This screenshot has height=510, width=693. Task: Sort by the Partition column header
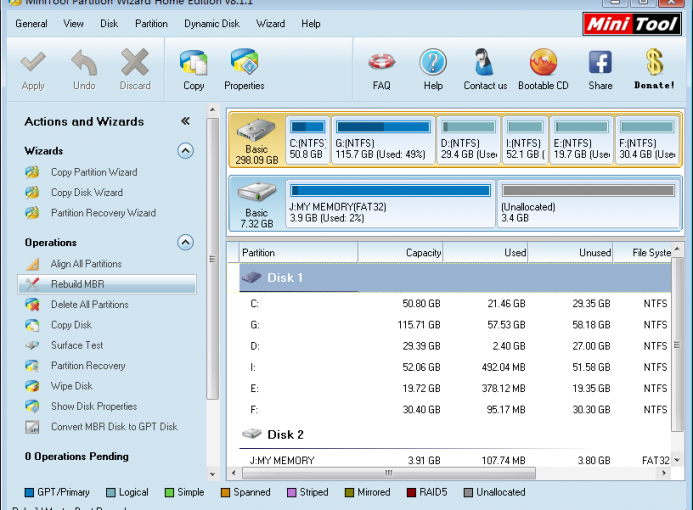point(298,253)
